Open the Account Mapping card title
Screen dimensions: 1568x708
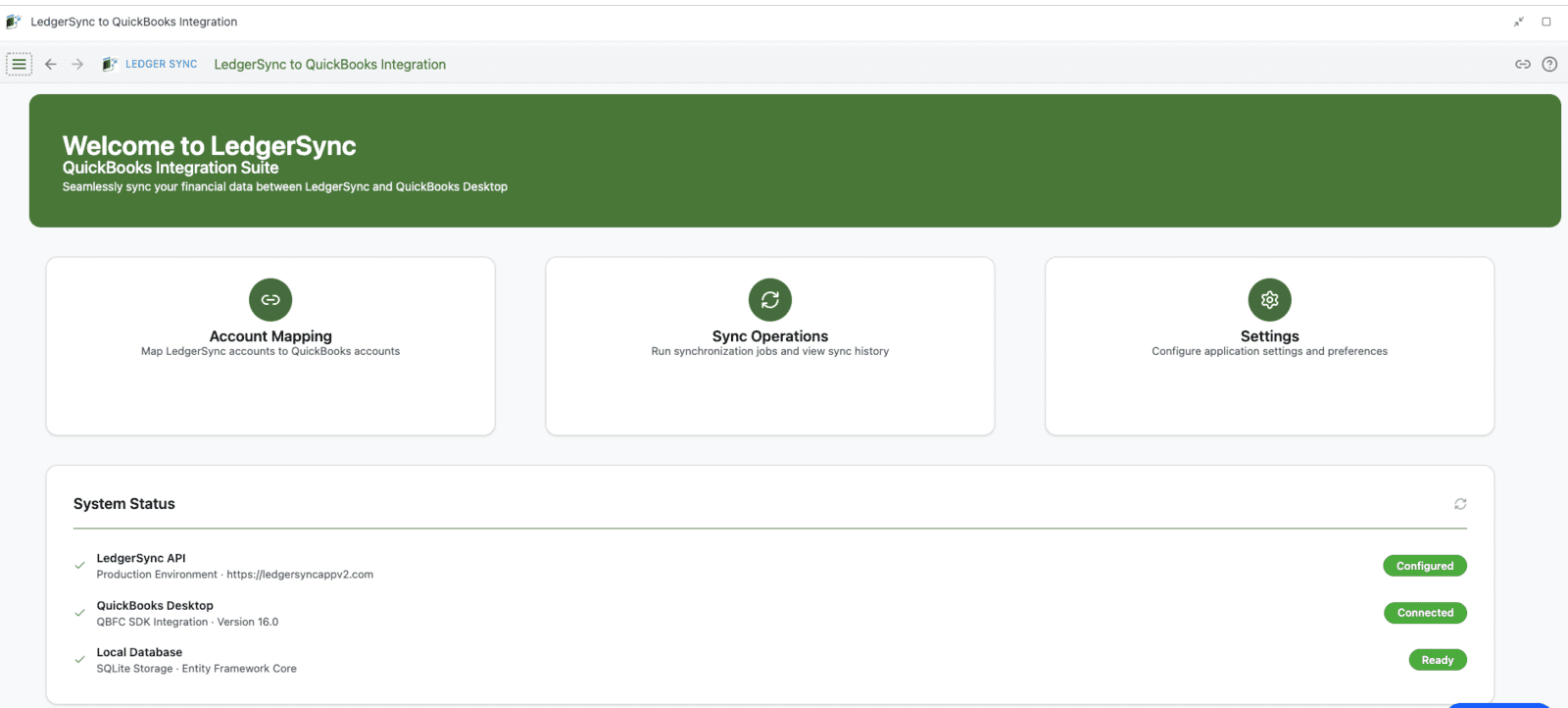click(270, 336)
